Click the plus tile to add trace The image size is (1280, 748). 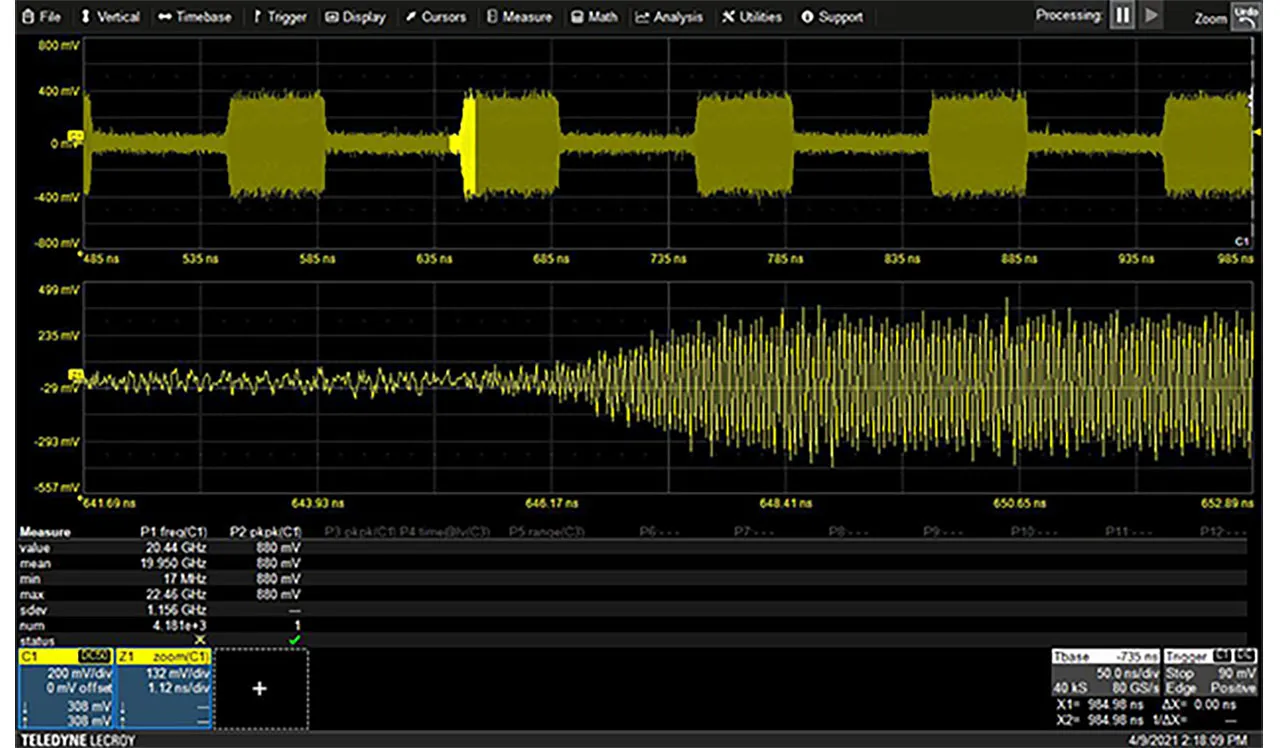coord(259,688)
